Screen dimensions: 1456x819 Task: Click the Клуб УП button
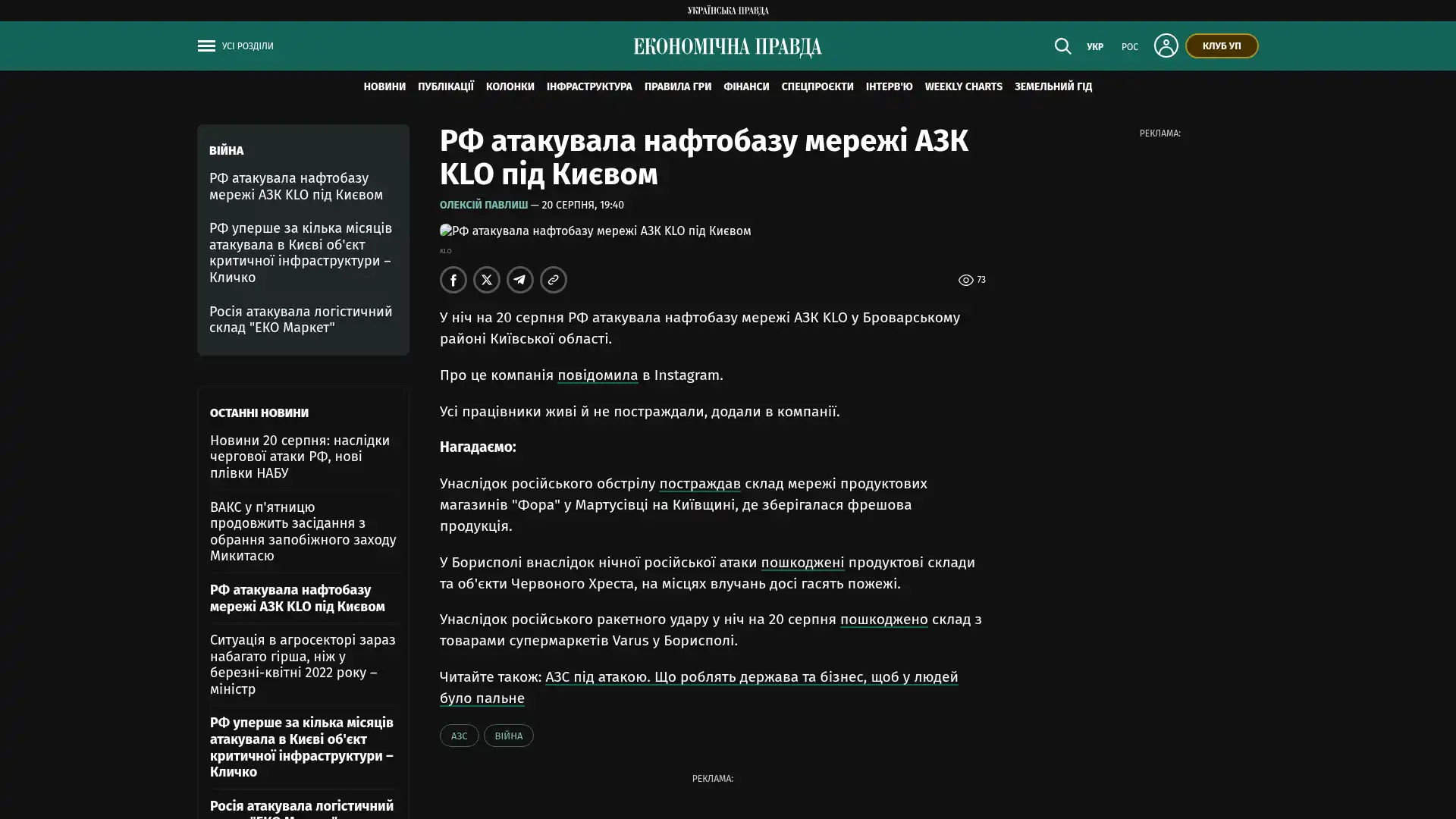pyautogui.click(x=1222, y=46)
